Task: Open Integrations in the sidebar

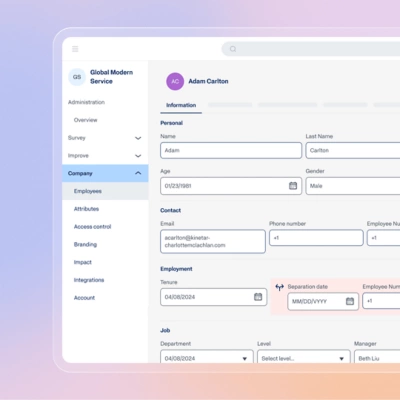Action: pyautogui.click(x=89, y=280)
